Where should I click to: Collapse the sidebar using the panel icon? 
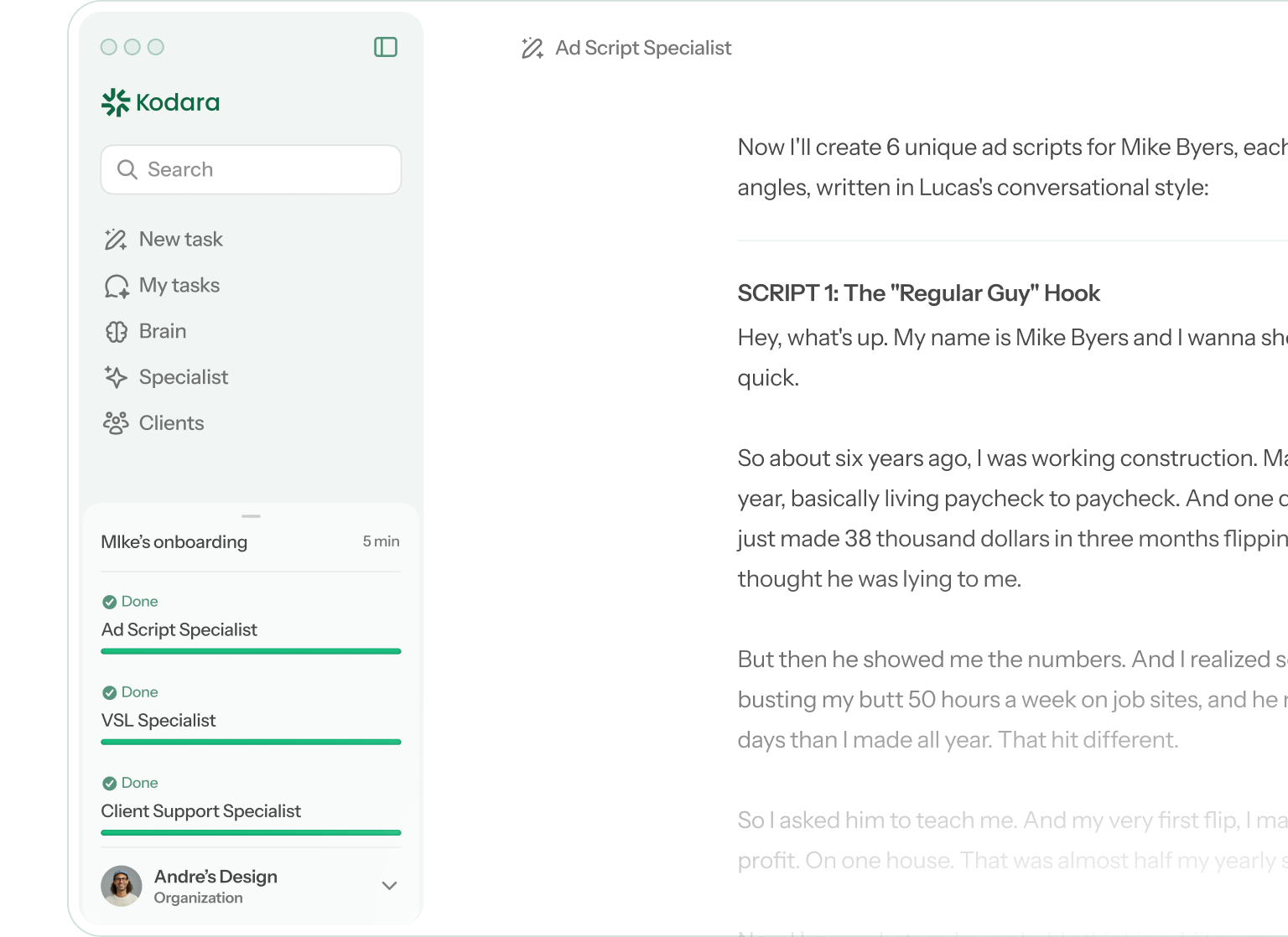[x=386, y=47]
